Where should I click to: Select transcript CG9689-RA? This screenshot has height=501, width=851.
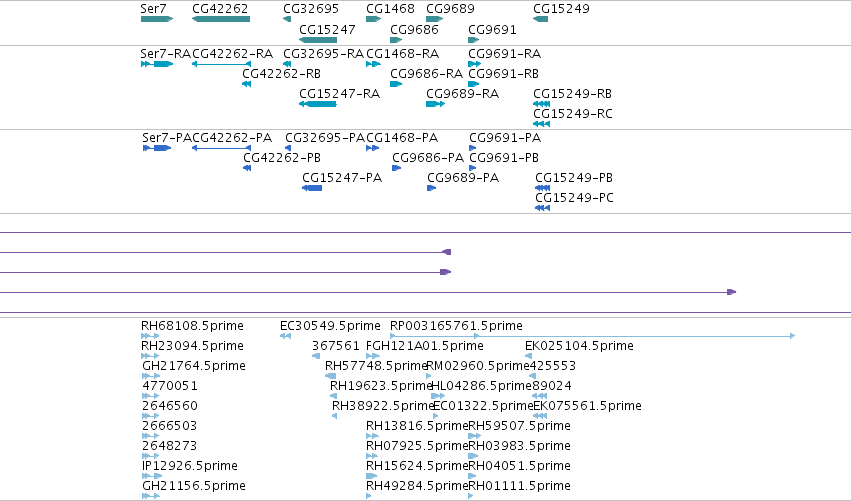pos(436,104)
